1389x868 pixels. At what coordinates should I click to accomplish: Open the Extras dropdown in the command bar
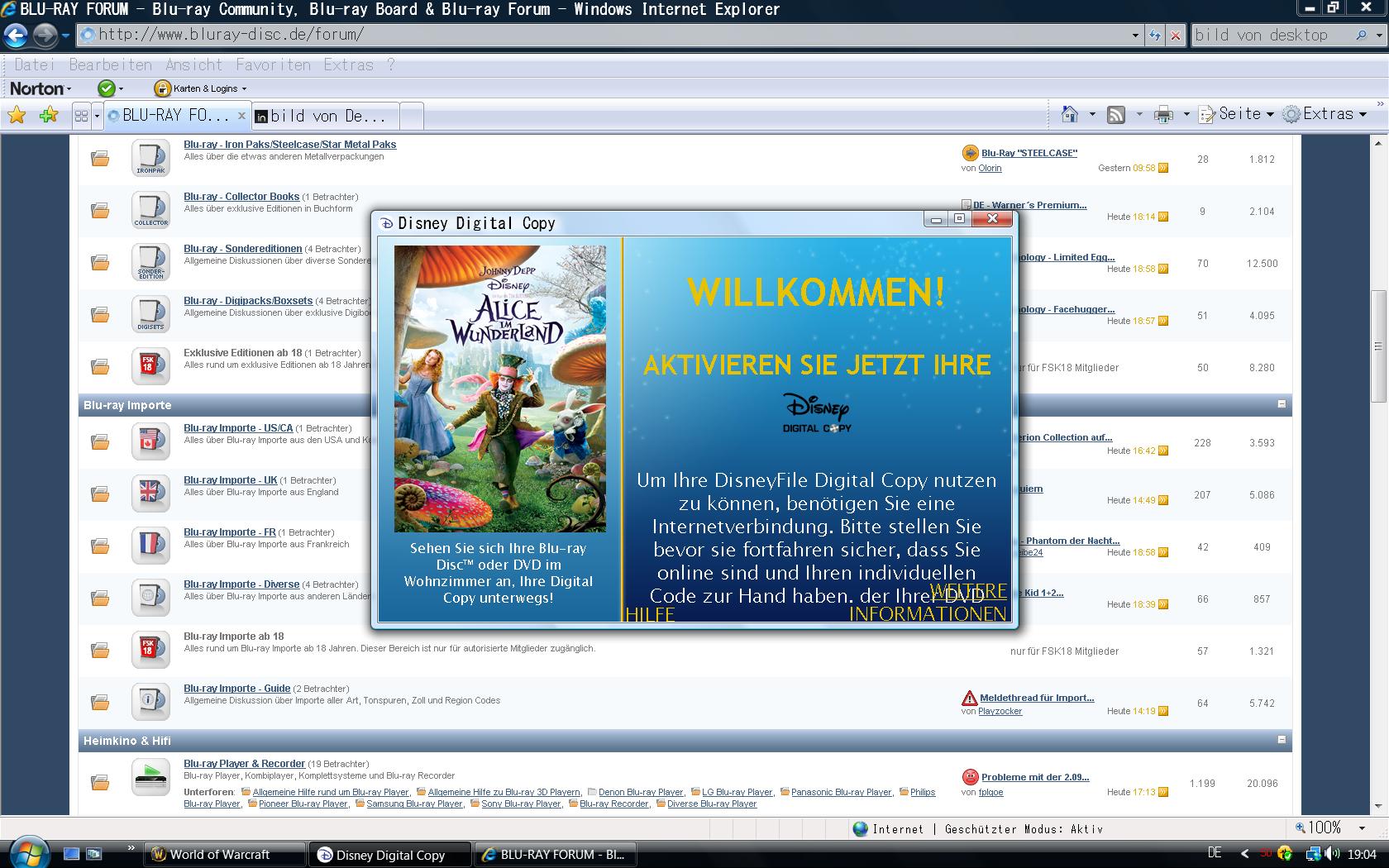pos(1326,114)
